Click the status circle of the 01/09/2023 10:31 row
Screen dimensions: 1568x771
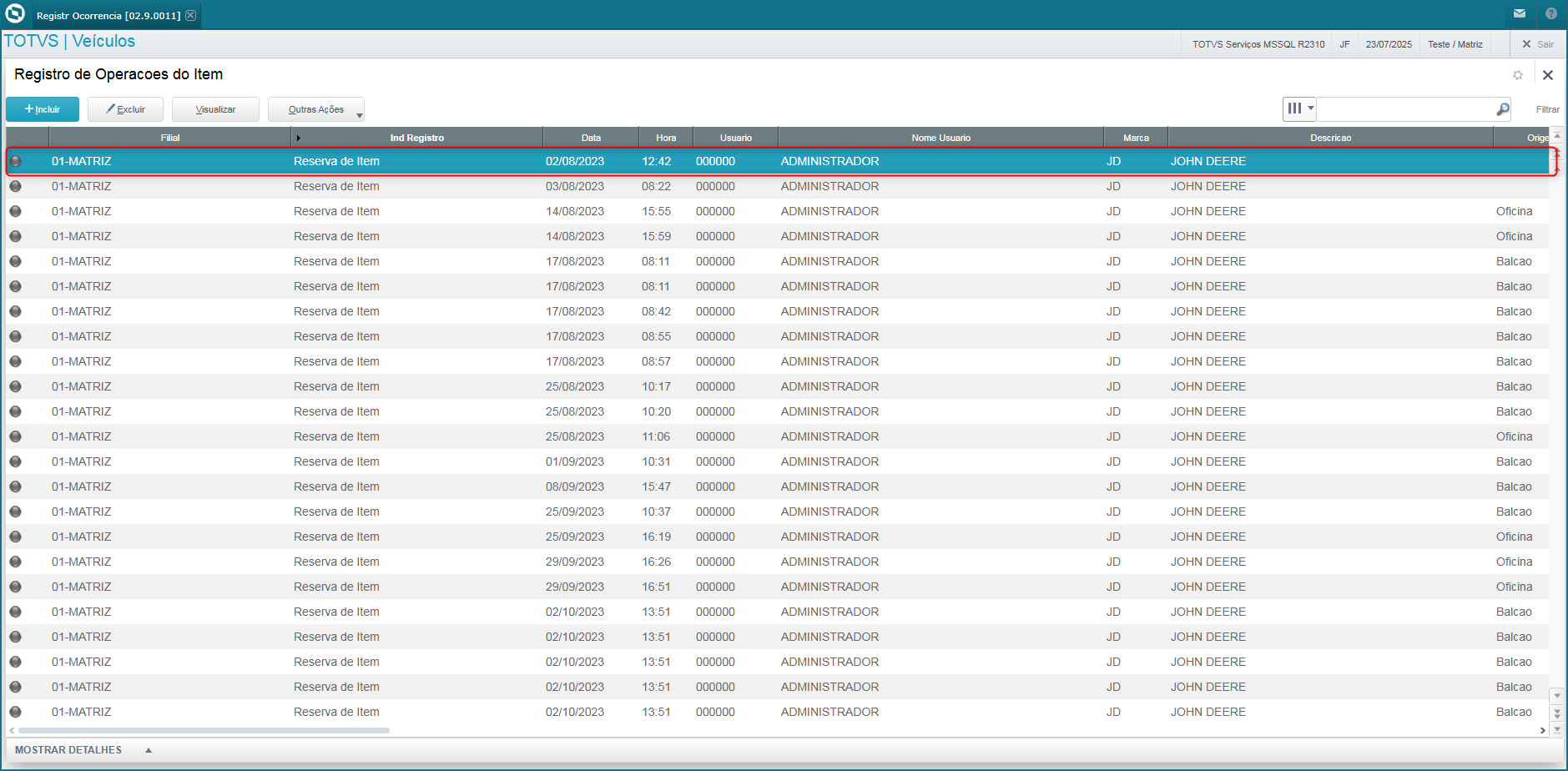(15, 461)
